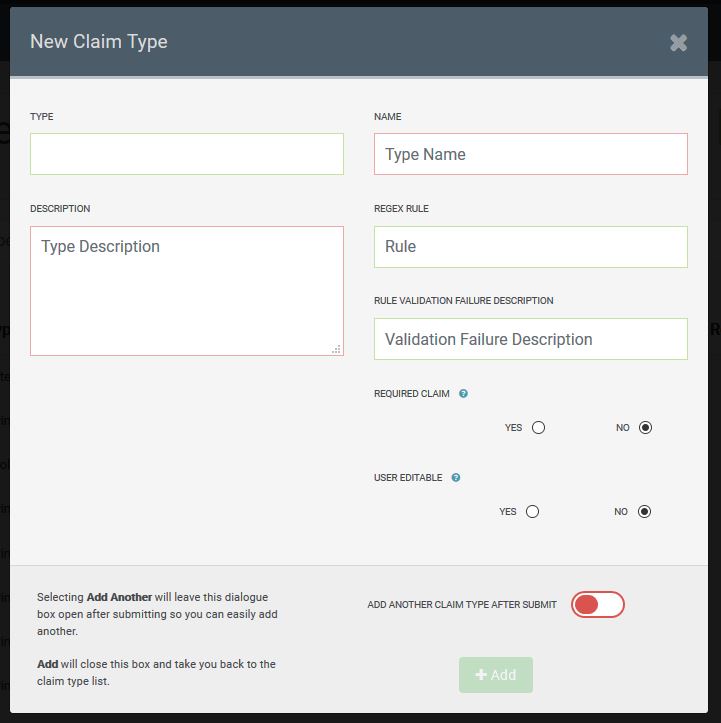Select No for Required Claim
This screenshot has width=721, height=723.
pyautogui.click(x=645, y=427)
